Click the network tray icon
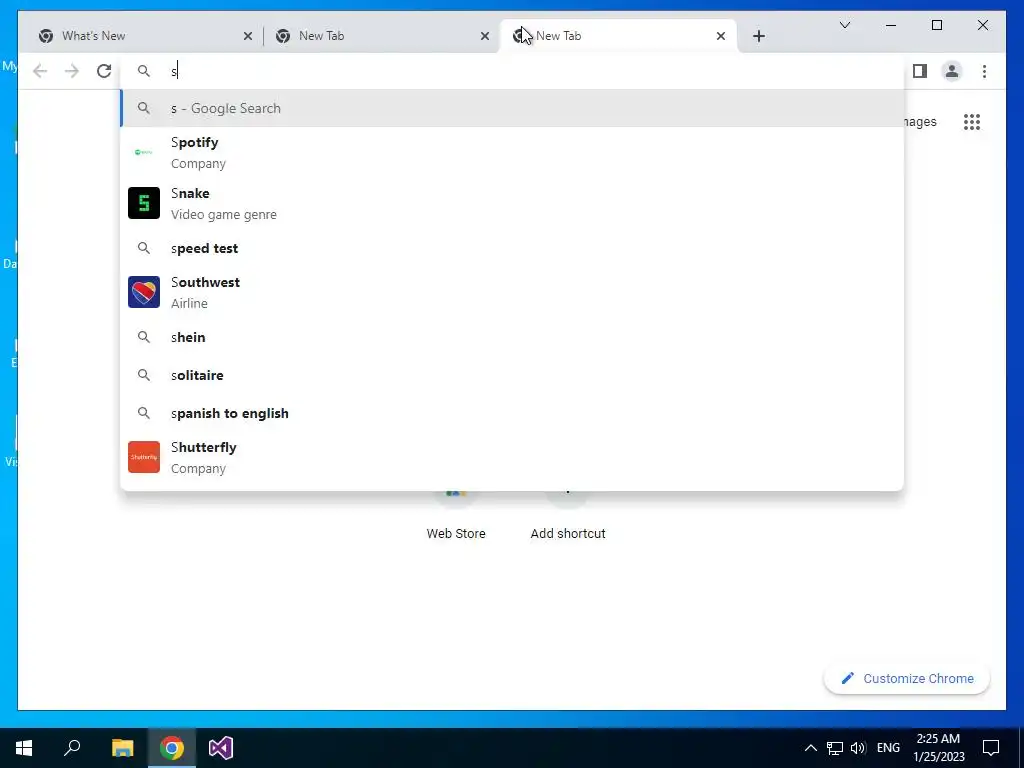1024x768 pixels. [x=835, y=748]
